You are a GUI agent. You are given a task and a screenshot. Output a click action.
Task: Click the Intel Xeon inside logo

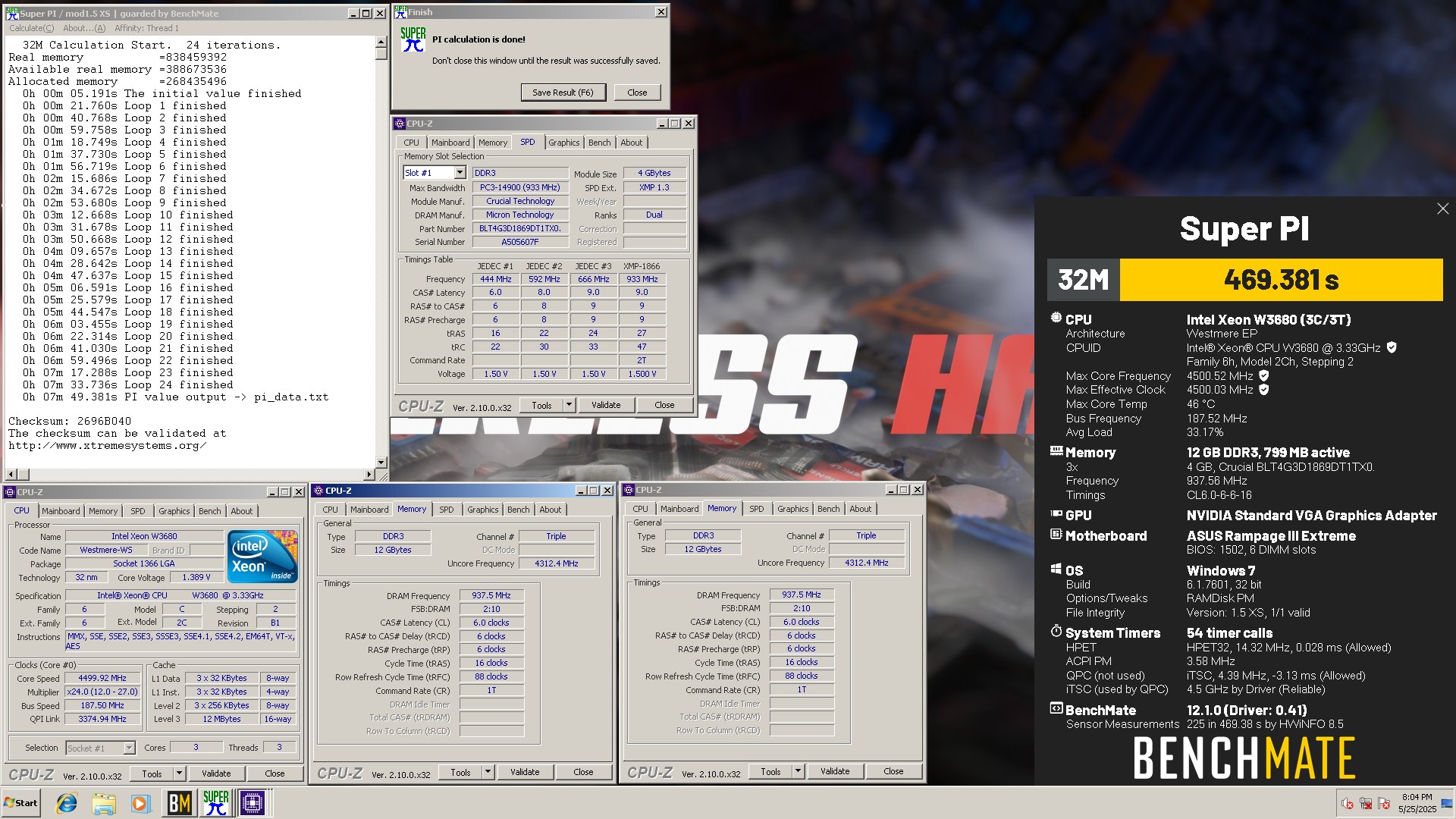coord(262,557)
